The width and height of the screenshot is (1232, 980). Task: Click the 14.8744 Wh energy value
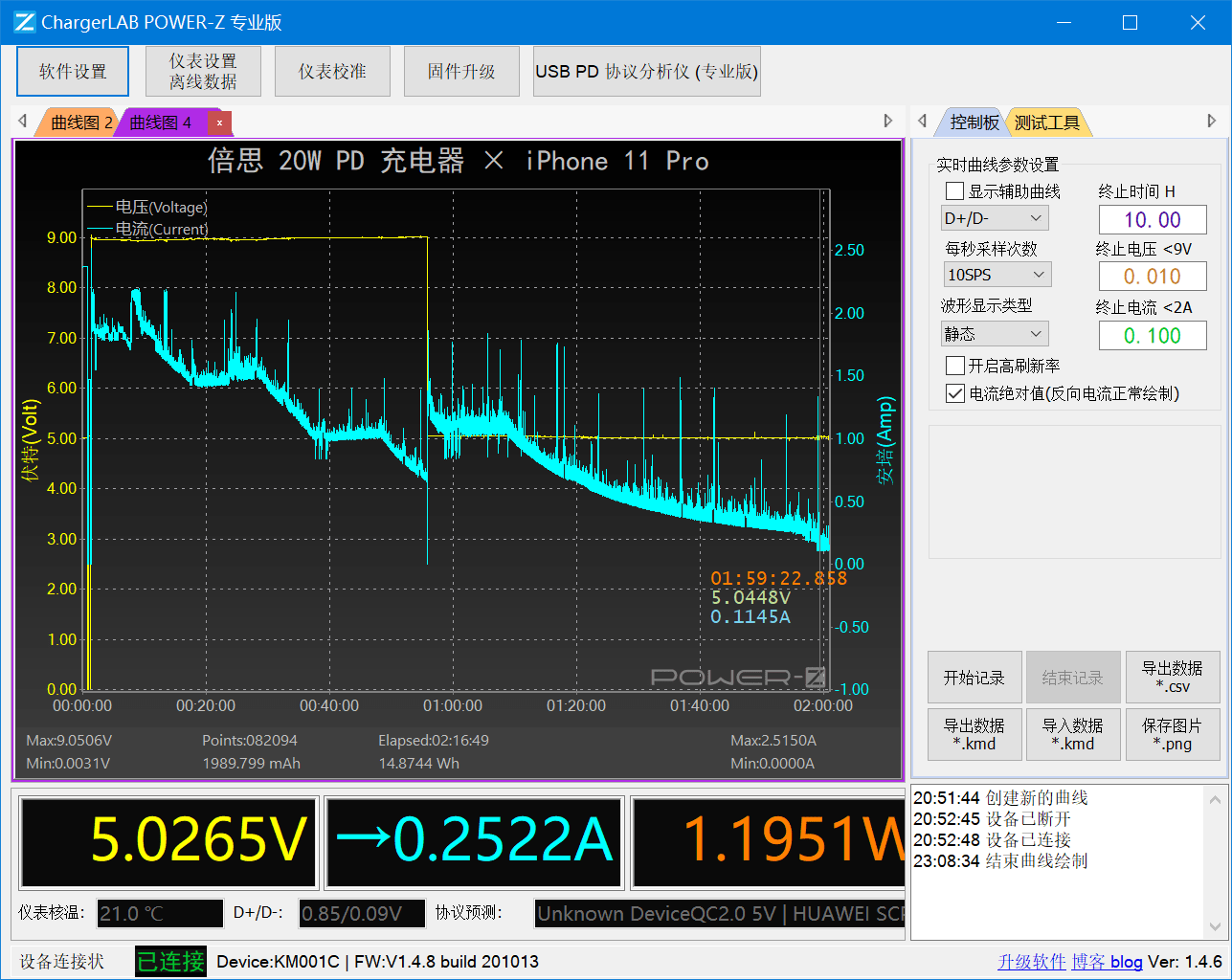(x=418, y=764)
